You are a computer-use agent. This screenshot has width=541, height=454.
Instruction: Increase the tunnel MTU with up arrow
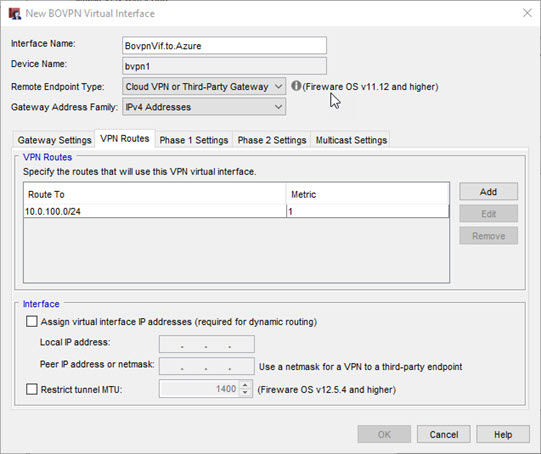click(245, 385)
